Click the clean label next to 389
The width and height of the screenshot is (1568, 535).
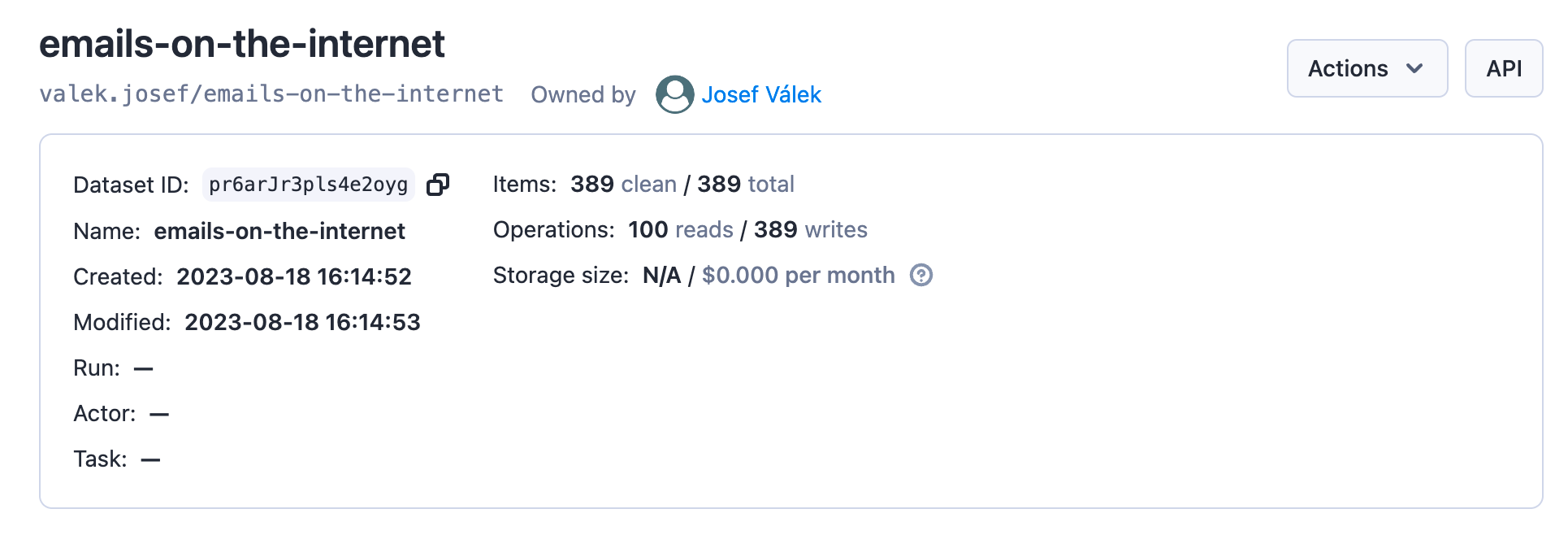648,185
